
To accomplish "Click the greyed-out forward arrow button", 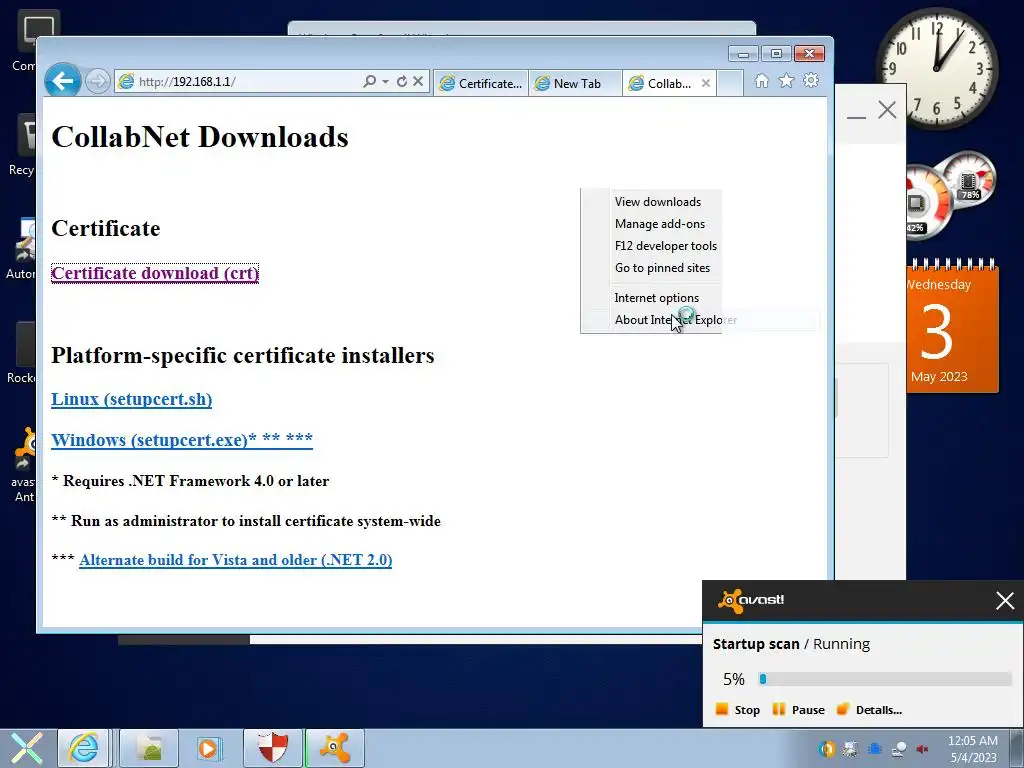I will pos(98,82).
